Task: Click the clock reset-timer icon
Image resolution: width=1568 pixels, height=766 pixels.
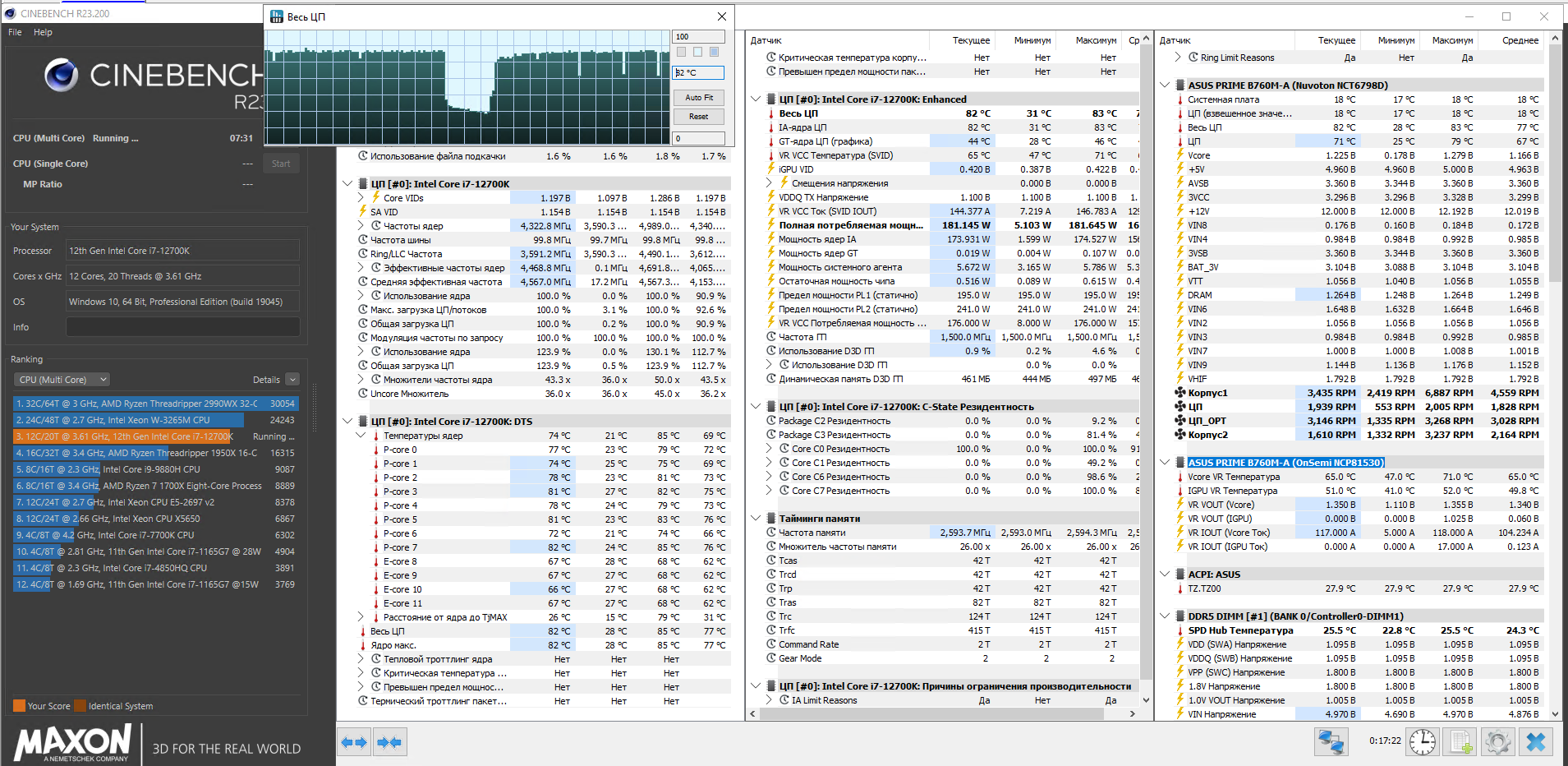Action: tap(1423, 742)
